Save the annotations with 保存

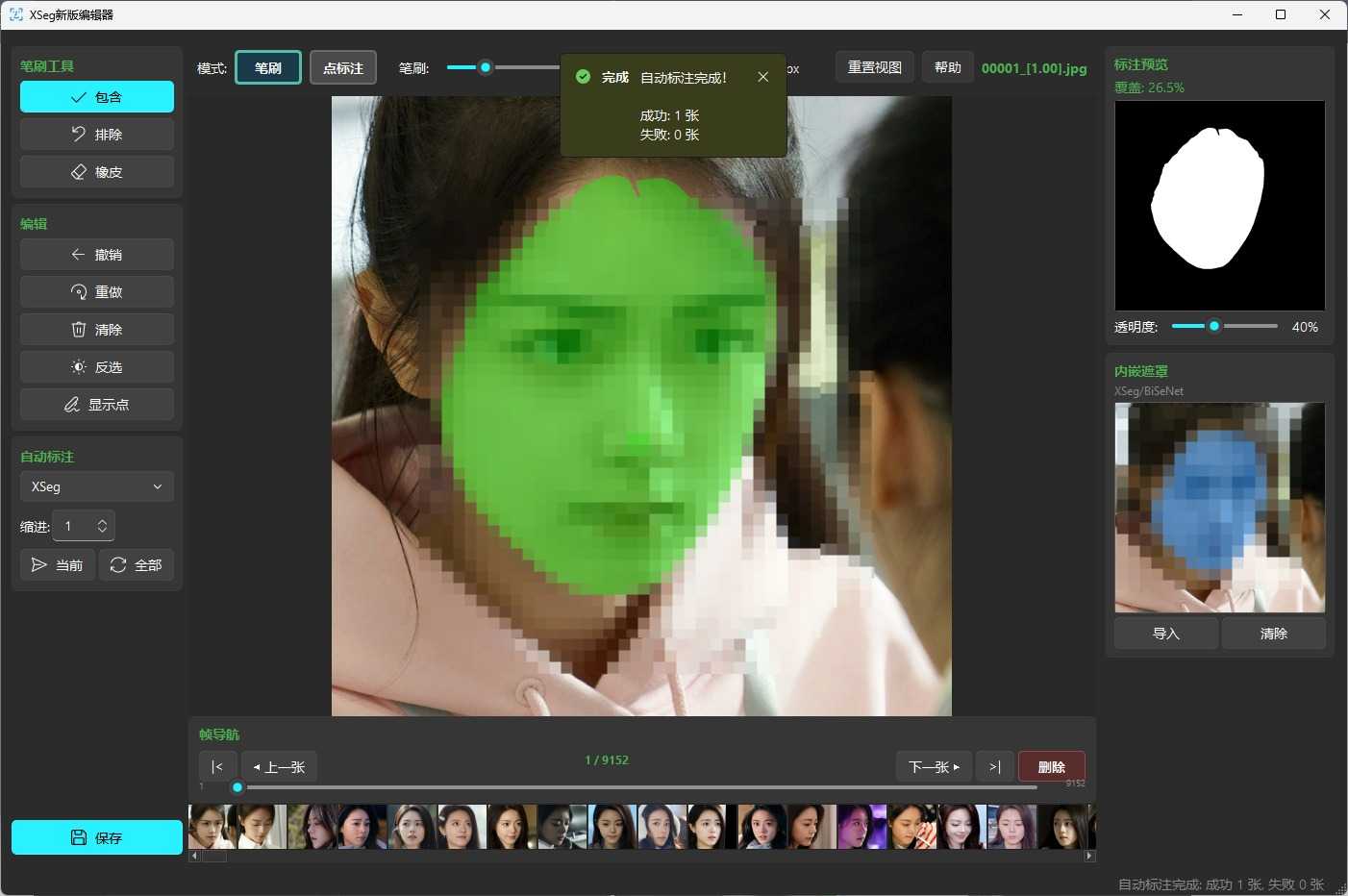(96, 837)
